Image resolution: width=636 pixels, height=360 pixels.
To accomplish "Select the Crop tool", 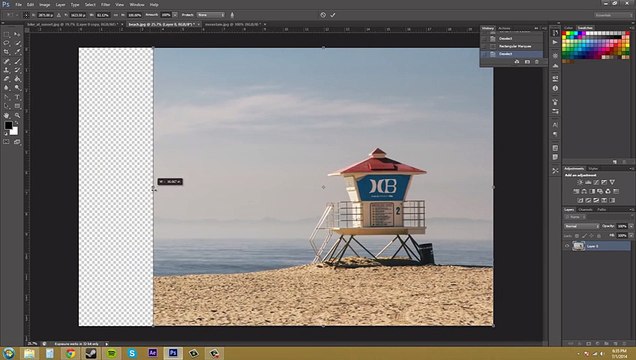I will coord(6,51).
